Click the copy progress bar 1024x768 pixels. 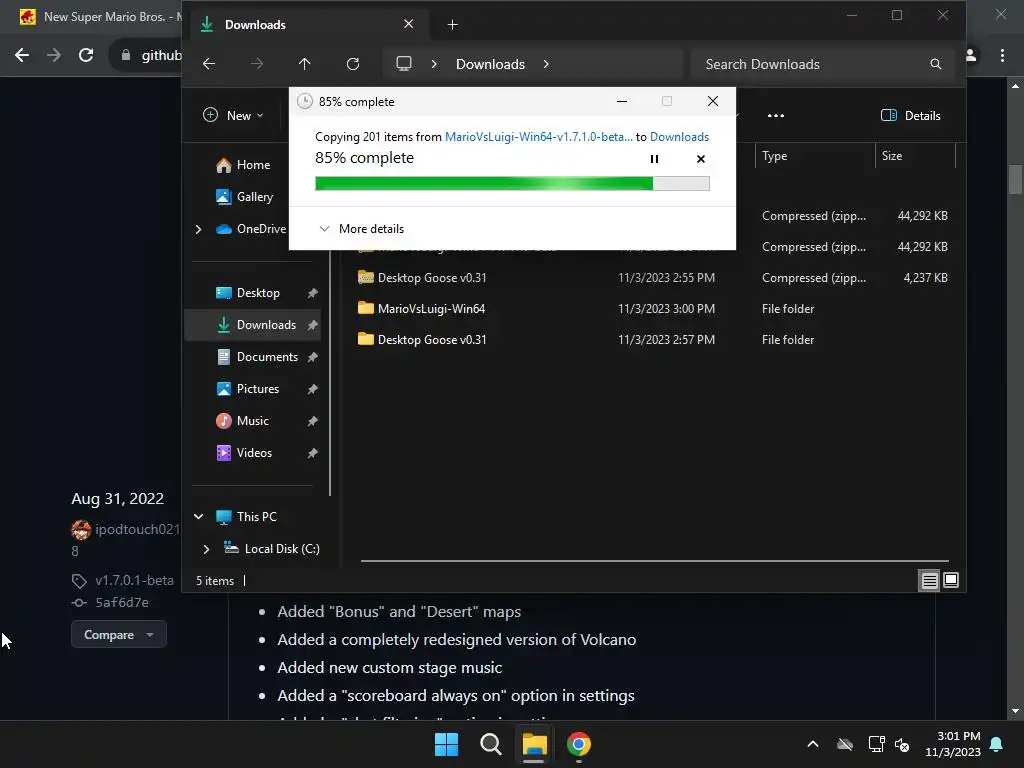click(512, 184)
